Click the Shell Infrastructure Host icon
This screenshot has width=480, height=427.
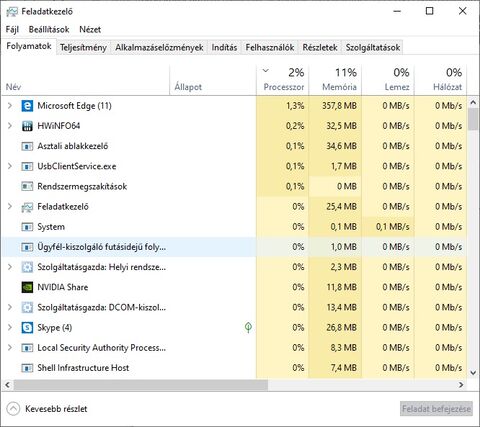27,368
